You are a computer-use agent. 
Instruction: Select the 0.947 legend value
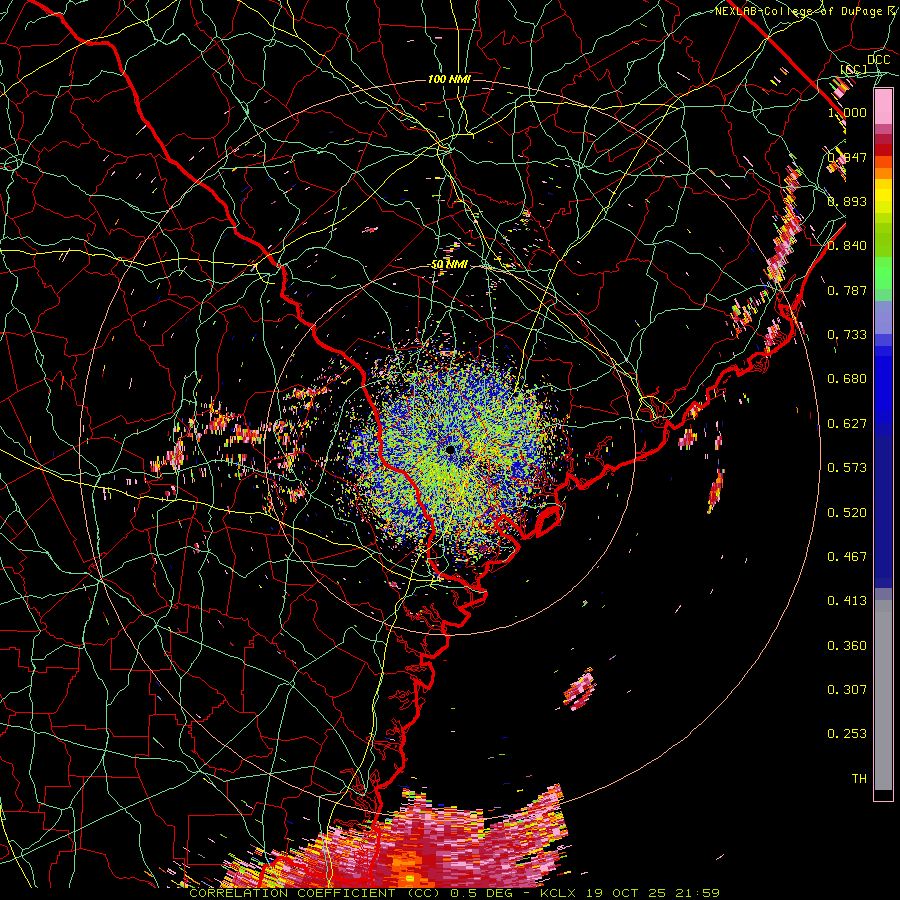(847, 157)
